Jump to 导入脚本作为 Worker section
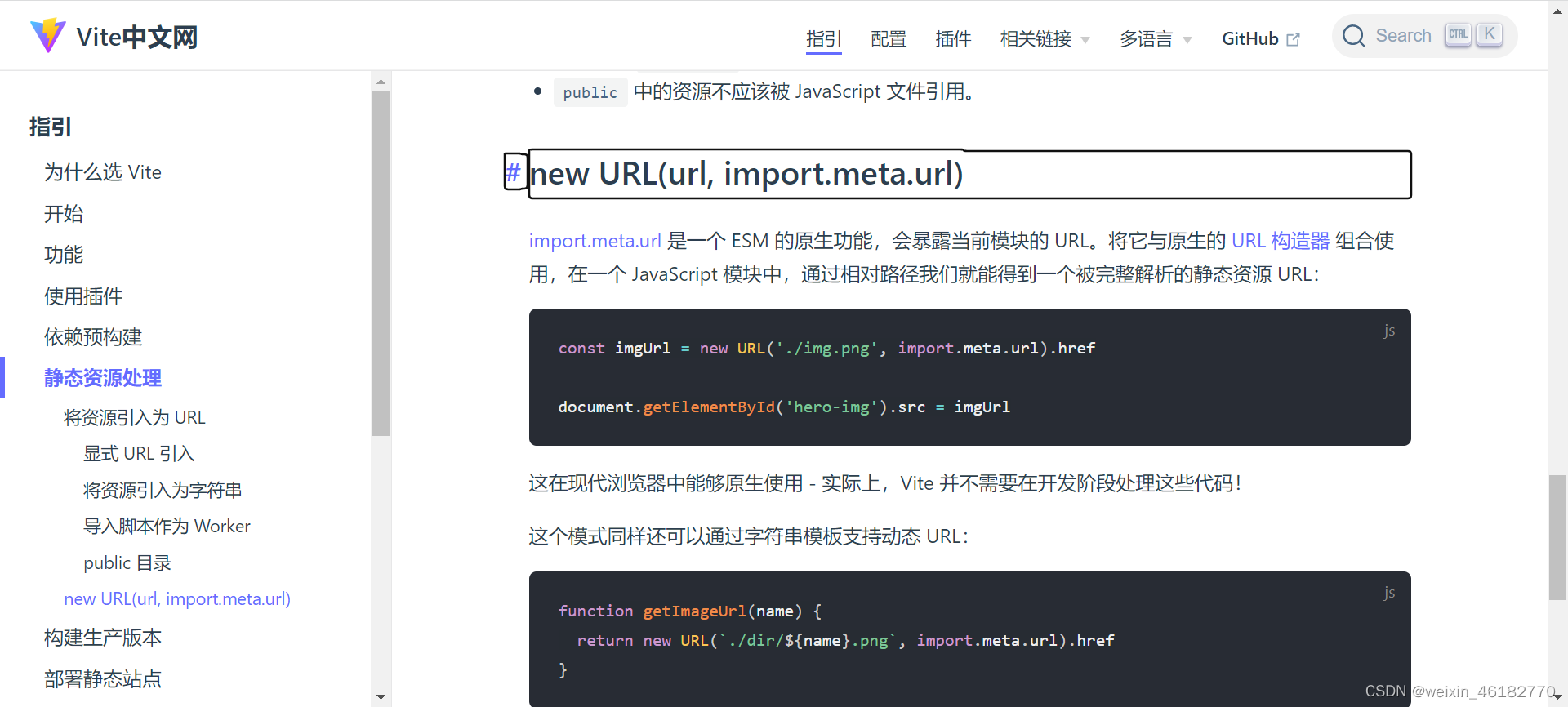 (x=167, y=526)
